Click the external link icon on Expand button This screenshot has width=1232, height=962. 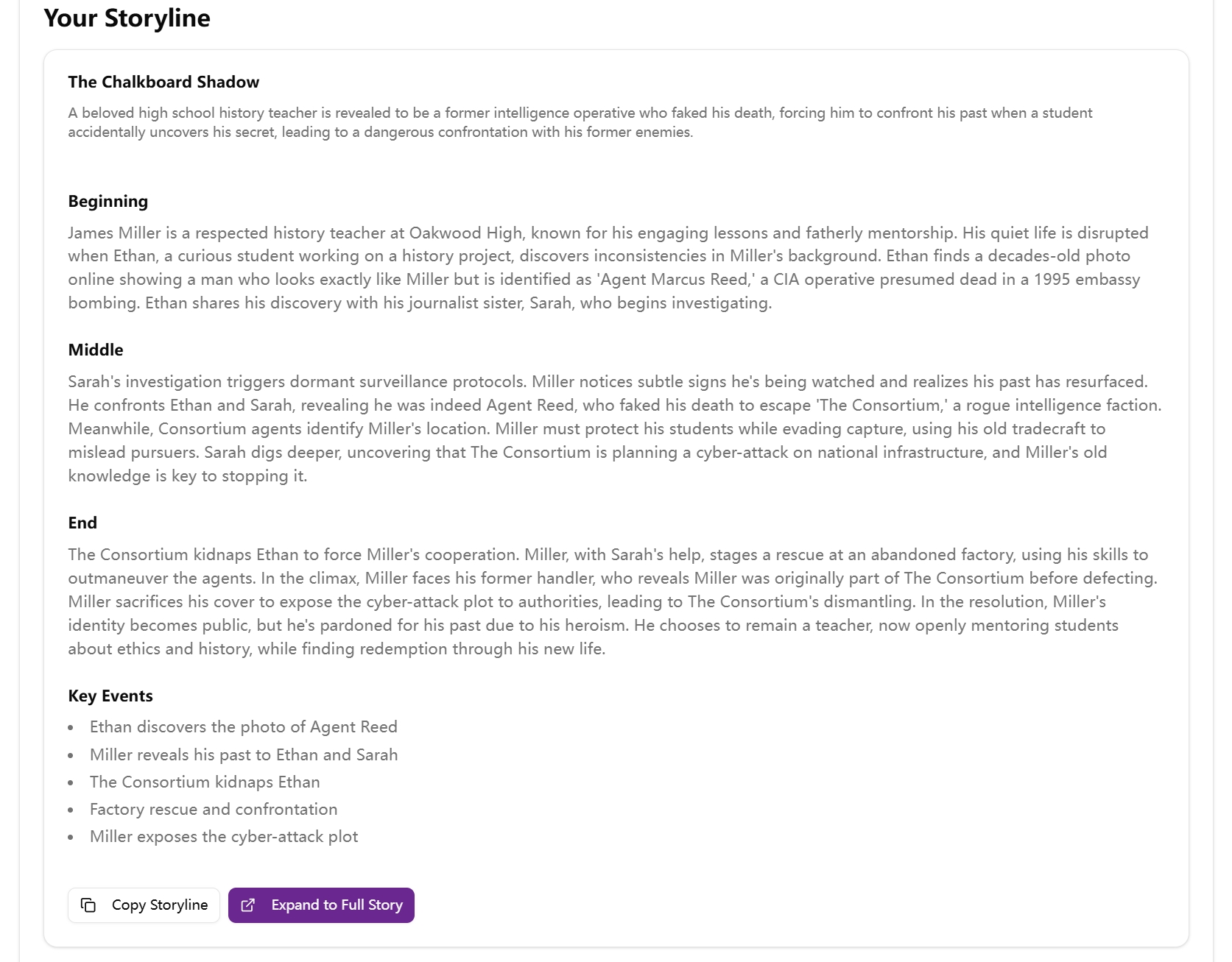(250, 905)
